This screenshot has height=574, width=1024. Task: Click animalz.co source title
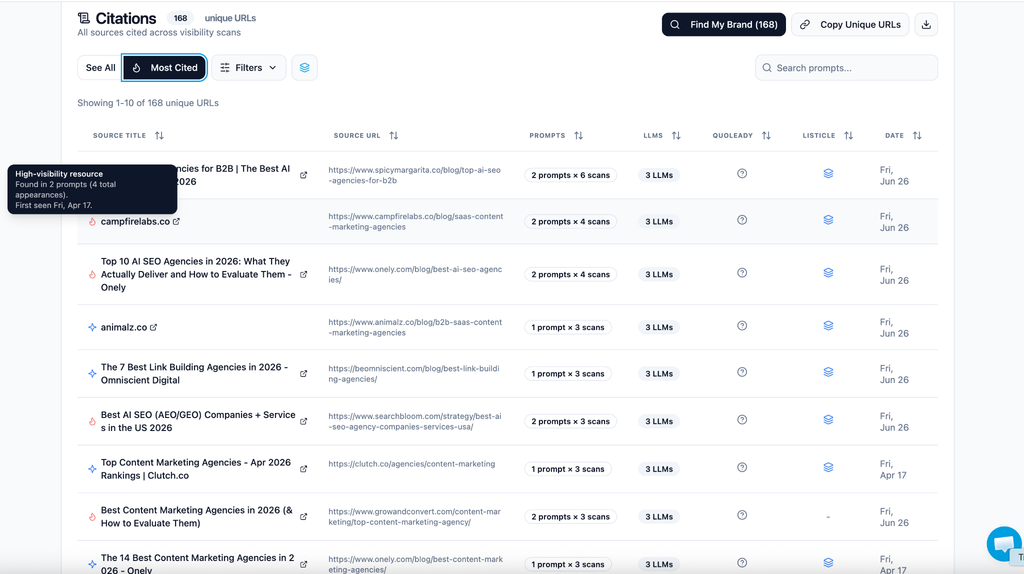(123, 327)
